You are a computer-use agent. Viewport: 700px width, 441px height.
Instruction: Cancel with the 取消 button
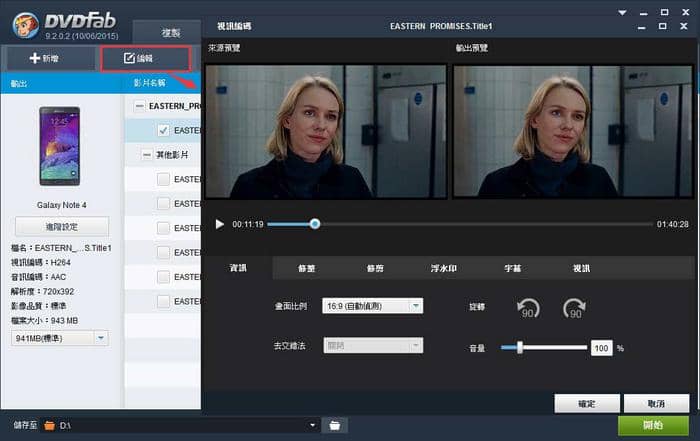click(656, 404)
